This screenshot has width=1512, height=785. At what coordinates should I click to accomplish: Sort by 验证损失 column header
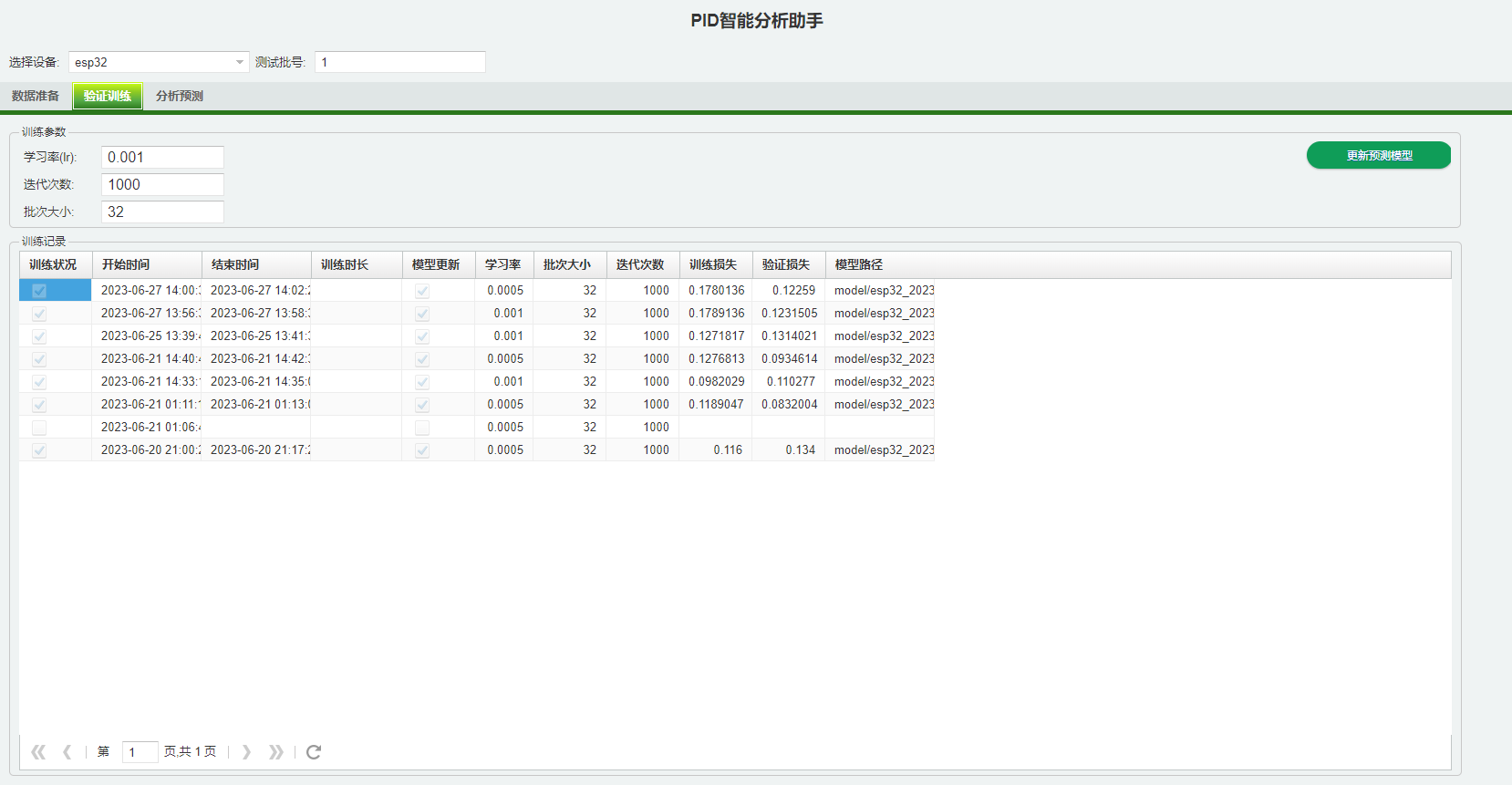click(x=789, y=264)
